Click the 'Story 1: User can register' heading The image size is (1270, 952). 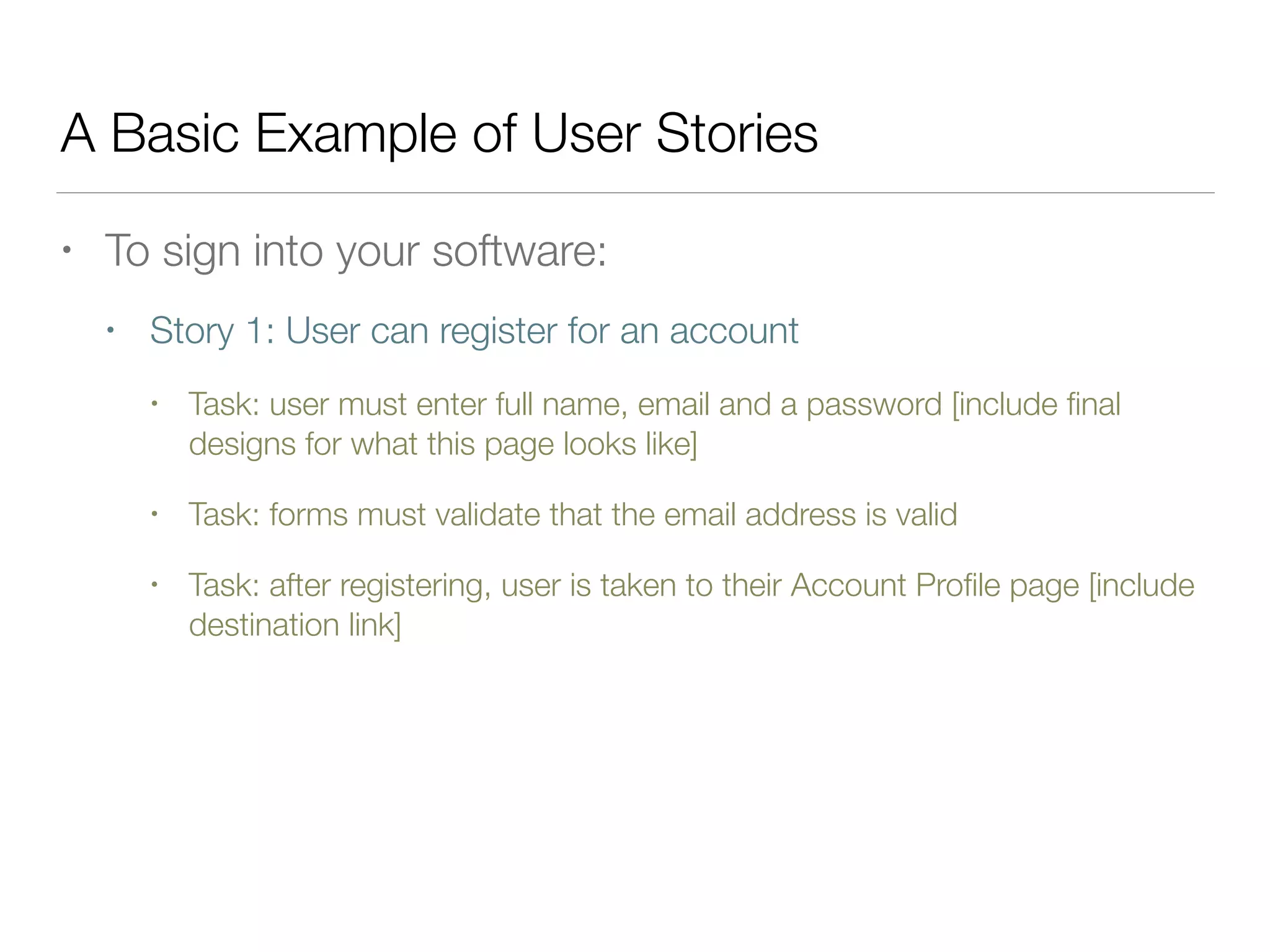point(474,332)
